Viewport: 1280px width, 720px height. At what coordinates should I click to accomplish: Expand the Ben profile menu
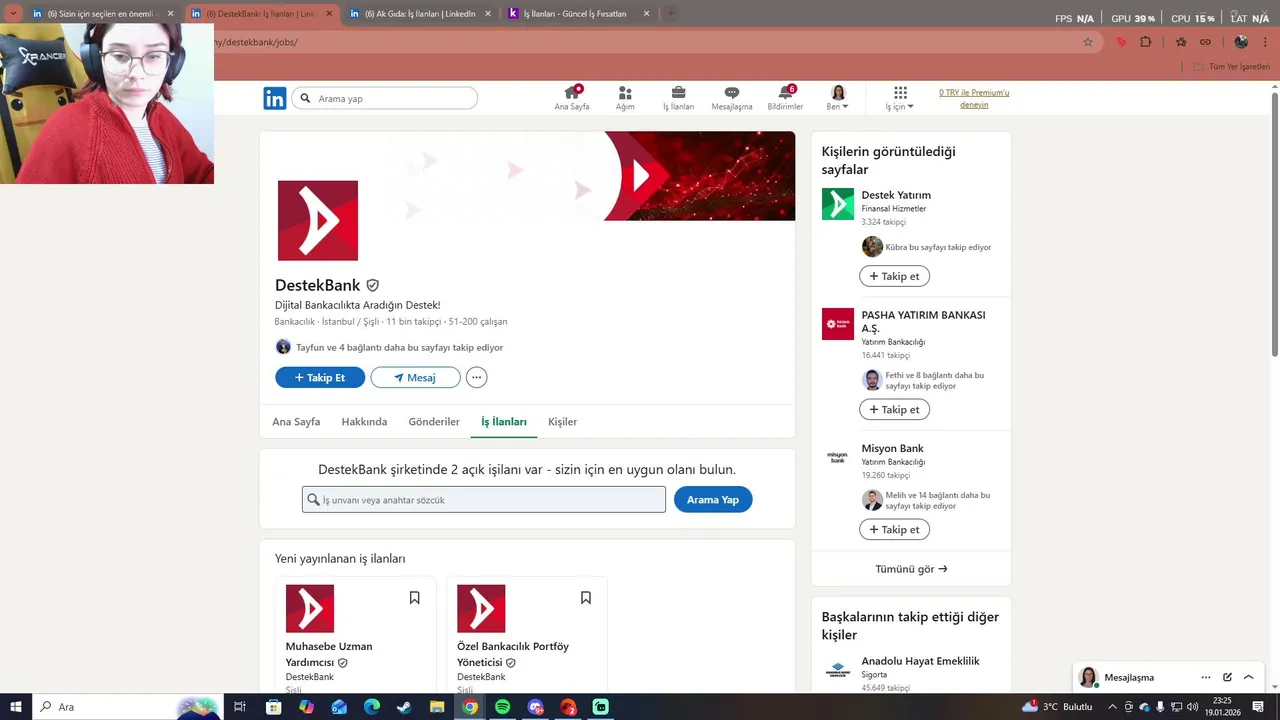(x=838, y=97)
